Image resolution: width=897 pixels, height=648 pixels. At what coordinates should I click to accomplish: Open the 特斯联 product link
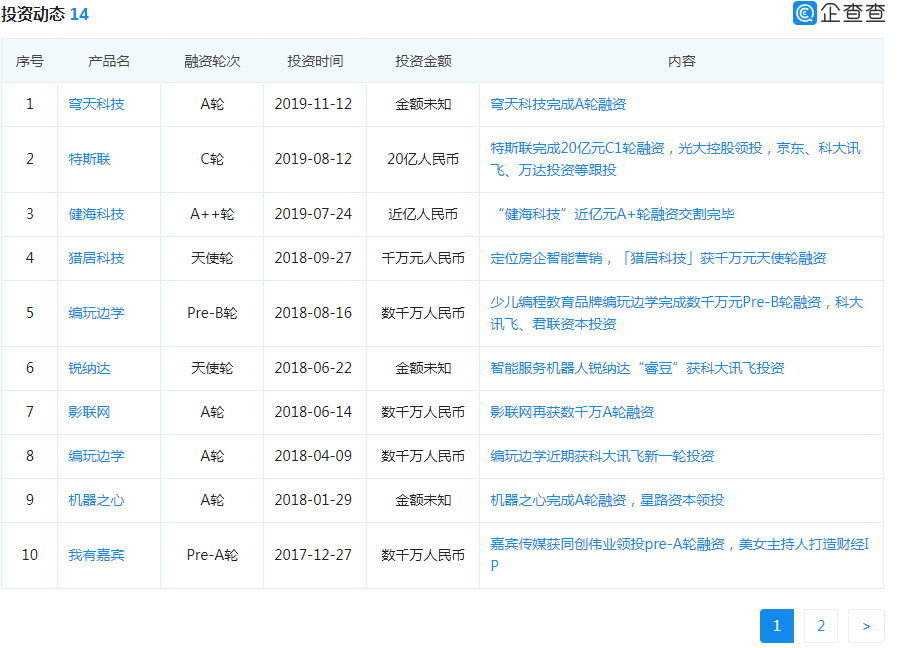pyautogui.click(x=89, y=159)
